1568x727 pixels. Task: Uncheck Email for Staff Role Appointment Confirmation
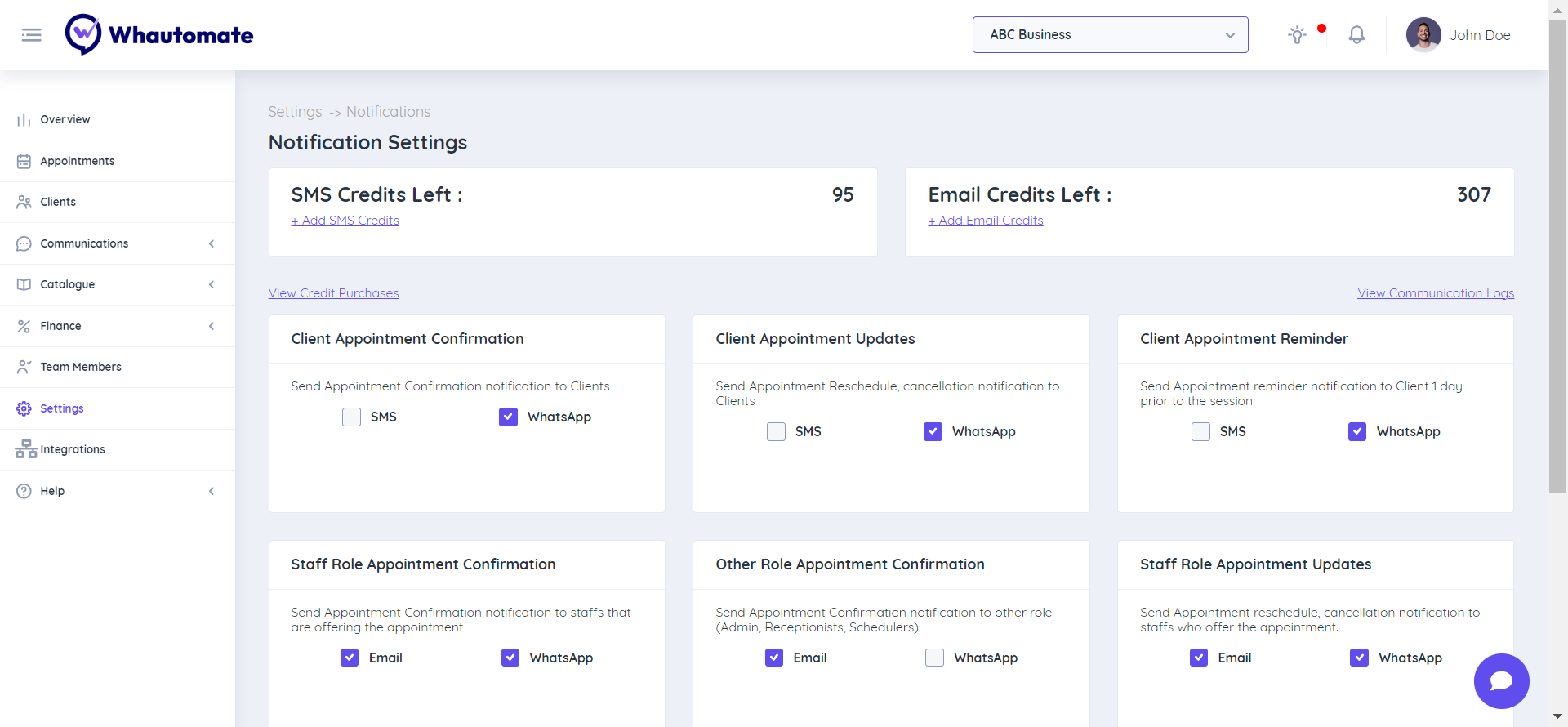[350, 658]
